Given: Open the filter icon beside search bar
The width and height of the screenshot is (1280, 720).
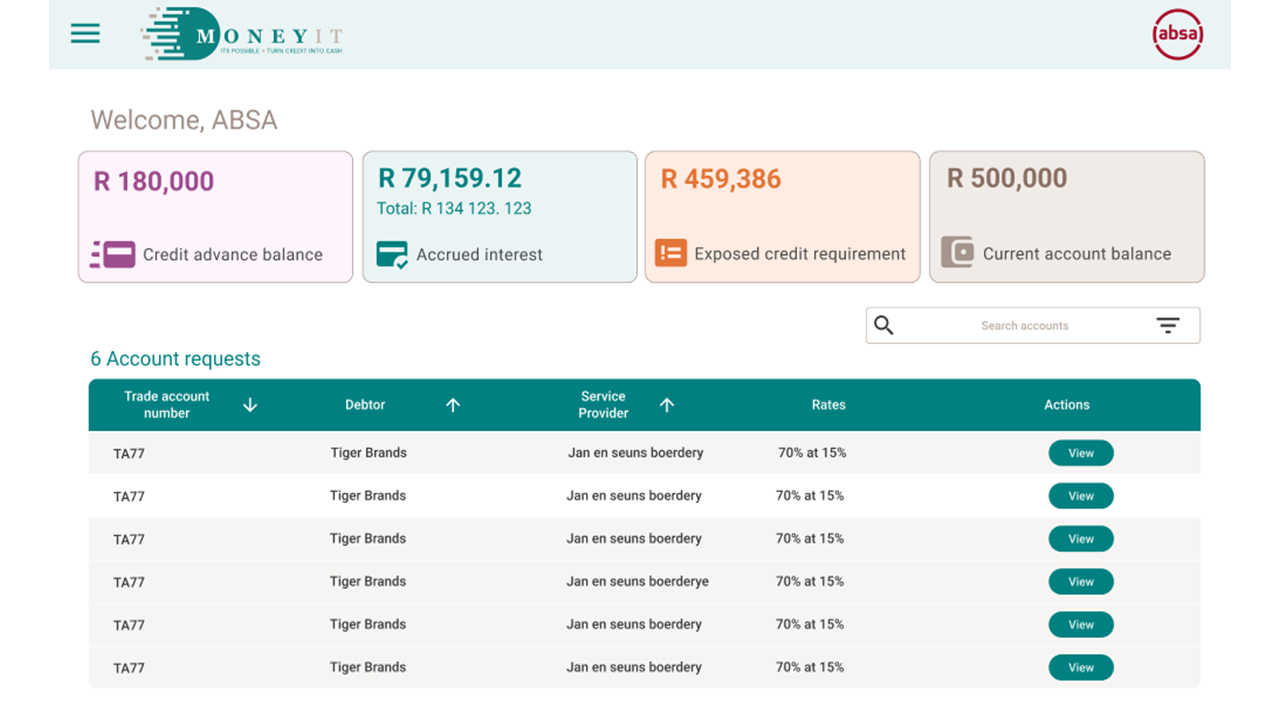Looking at the screenshot, I should pyautogui.click(x=1167, y=325).
